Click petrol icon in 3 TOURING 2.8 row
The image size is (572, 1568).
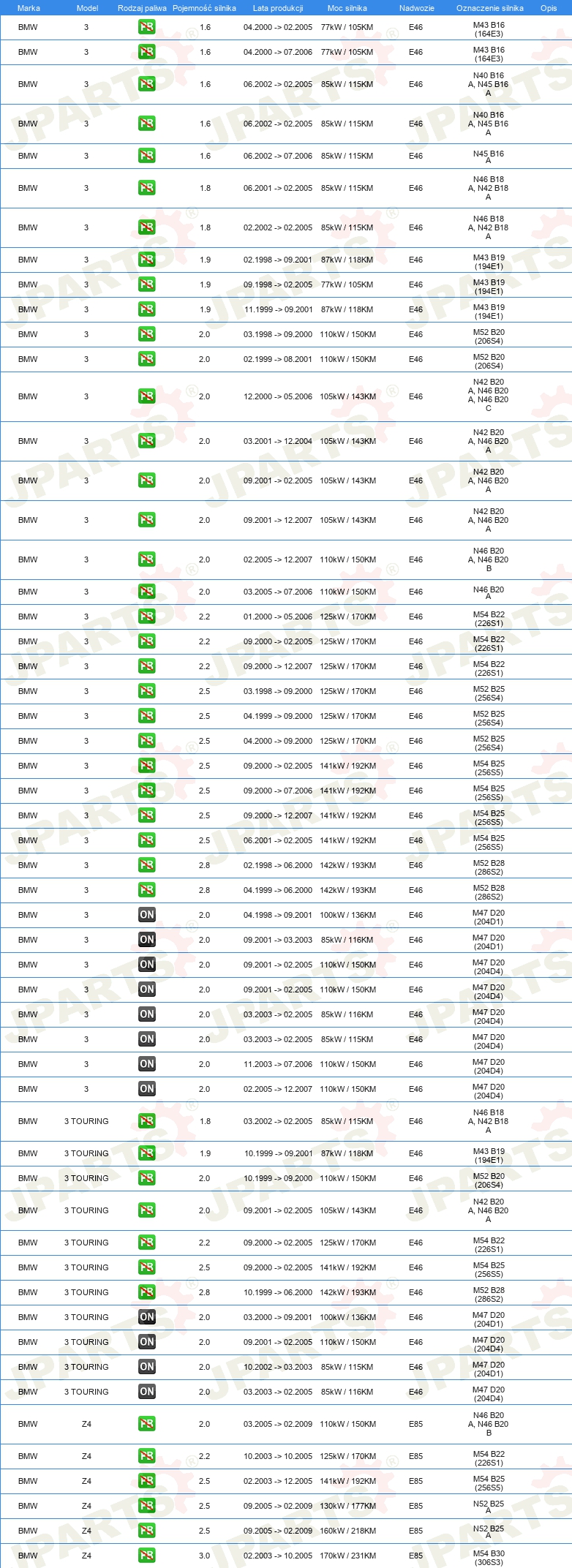(146, 1292)
